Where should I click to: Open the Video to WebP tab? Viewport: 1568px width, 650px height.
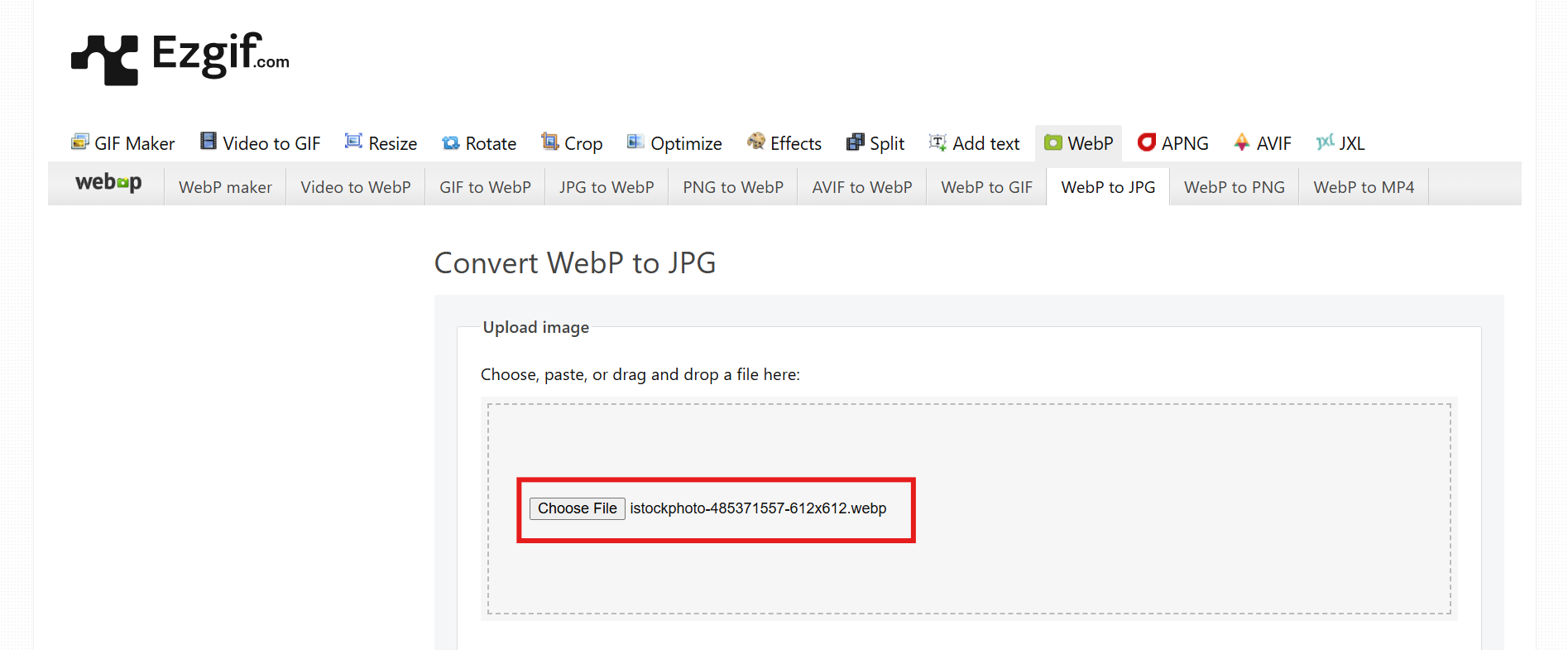coord(356,187)
